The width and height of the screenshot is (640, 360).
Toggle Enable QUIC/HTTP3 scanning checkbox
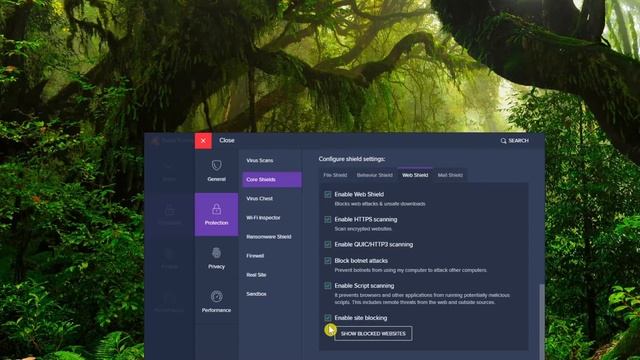pos(328,244)
